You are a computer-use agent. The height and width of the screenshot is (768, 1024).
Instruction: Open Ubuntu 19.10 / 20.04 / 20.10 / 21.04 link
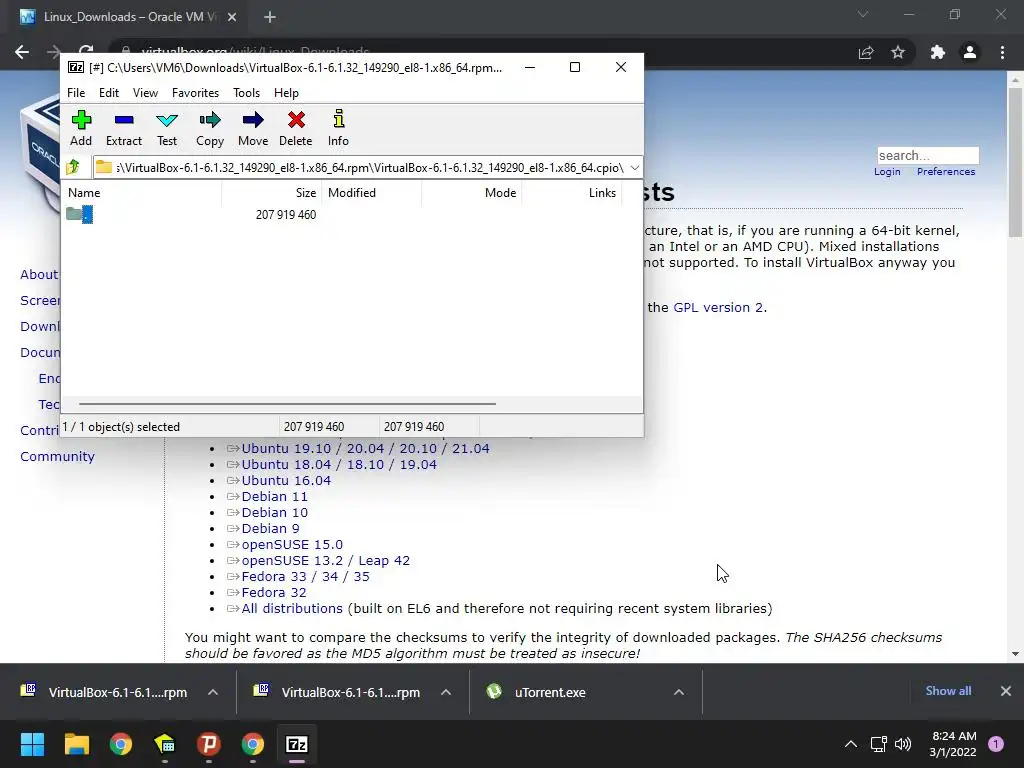pos(365,449)
